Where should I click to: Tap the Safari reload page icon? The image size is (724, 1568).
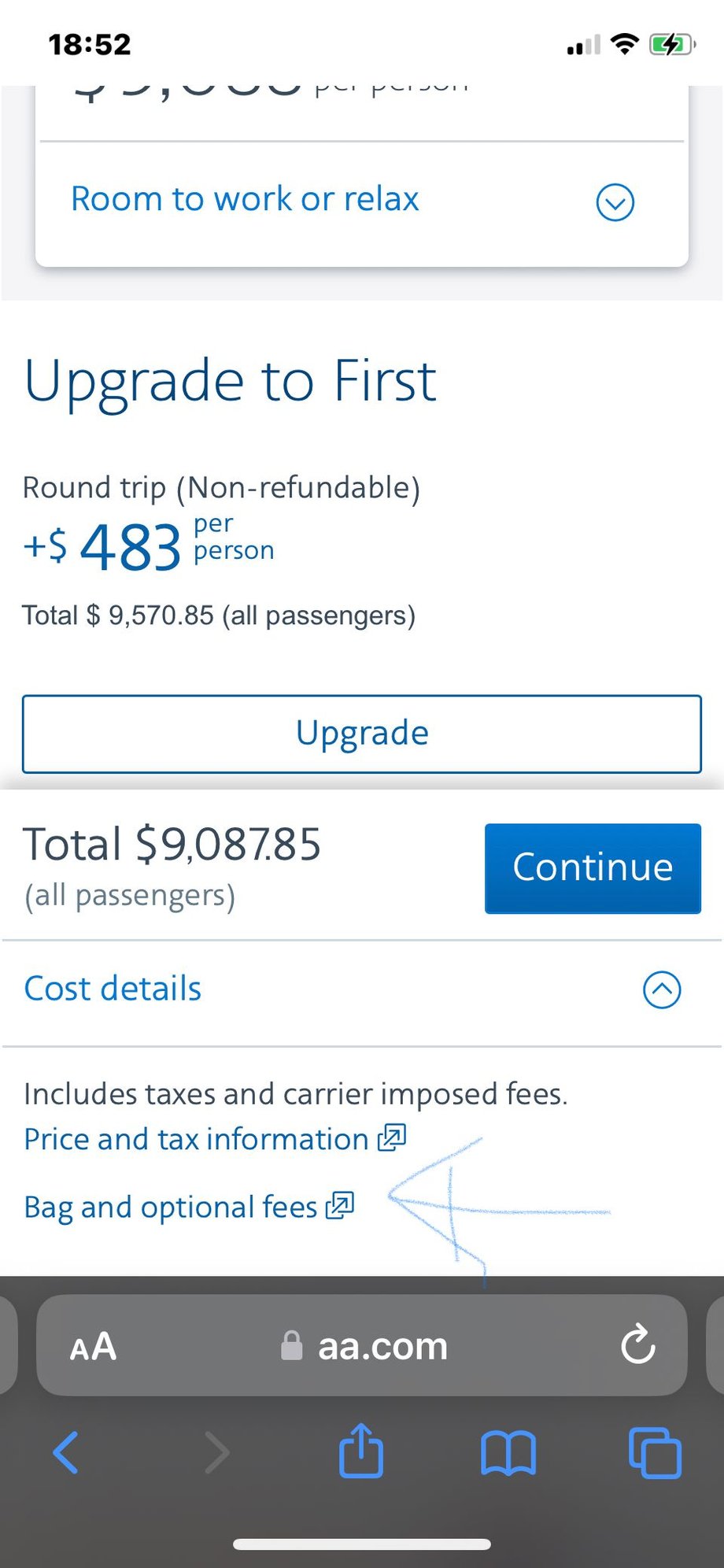pyautogui.click(x=637, y=1345)
